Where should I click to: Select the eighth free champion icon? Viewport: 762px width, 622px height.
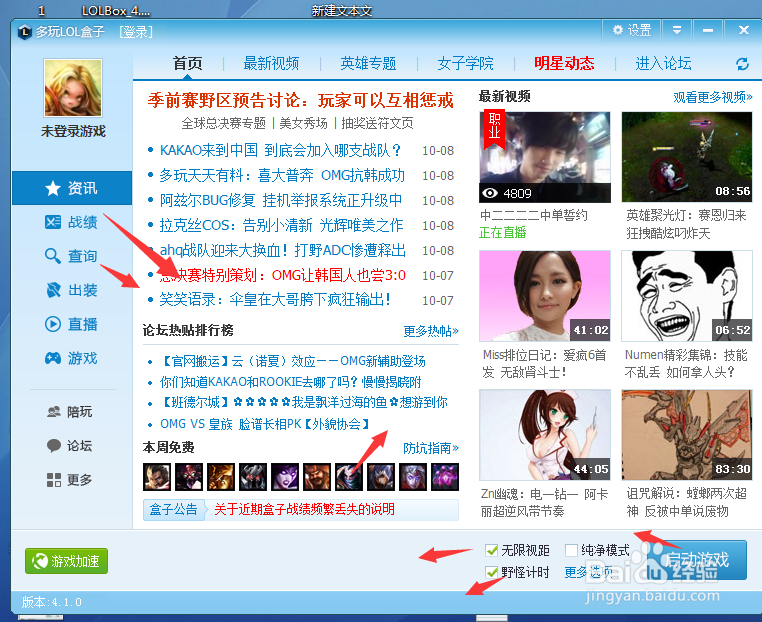pyautogui.click(x=381, y=477)
